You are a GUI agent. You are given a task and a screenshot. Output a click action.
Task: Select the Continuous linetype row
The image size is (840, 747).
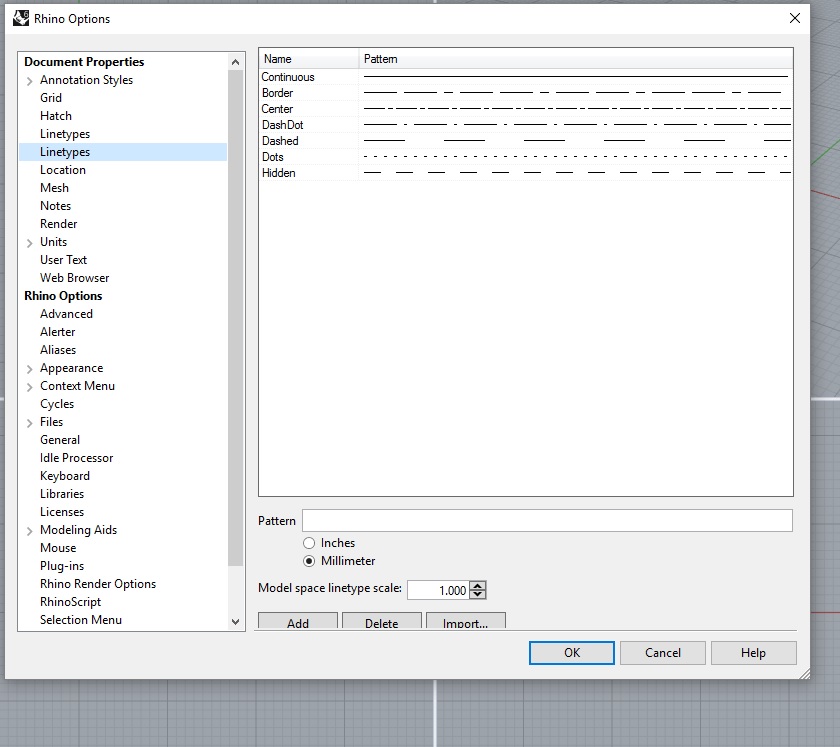[526, 77]
